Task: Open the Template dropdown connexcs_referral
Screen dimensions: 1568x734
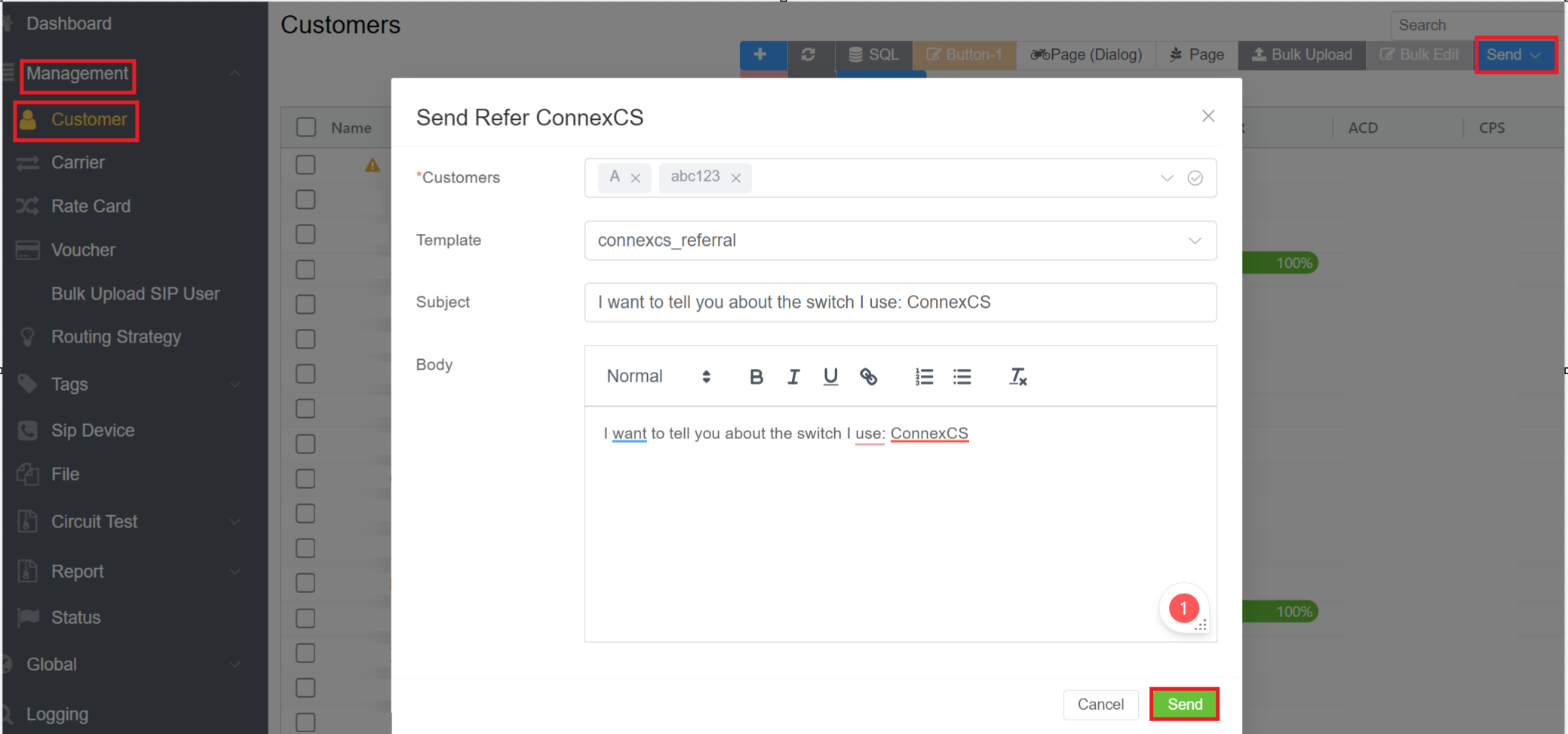Action: click(x=900, y=241)
